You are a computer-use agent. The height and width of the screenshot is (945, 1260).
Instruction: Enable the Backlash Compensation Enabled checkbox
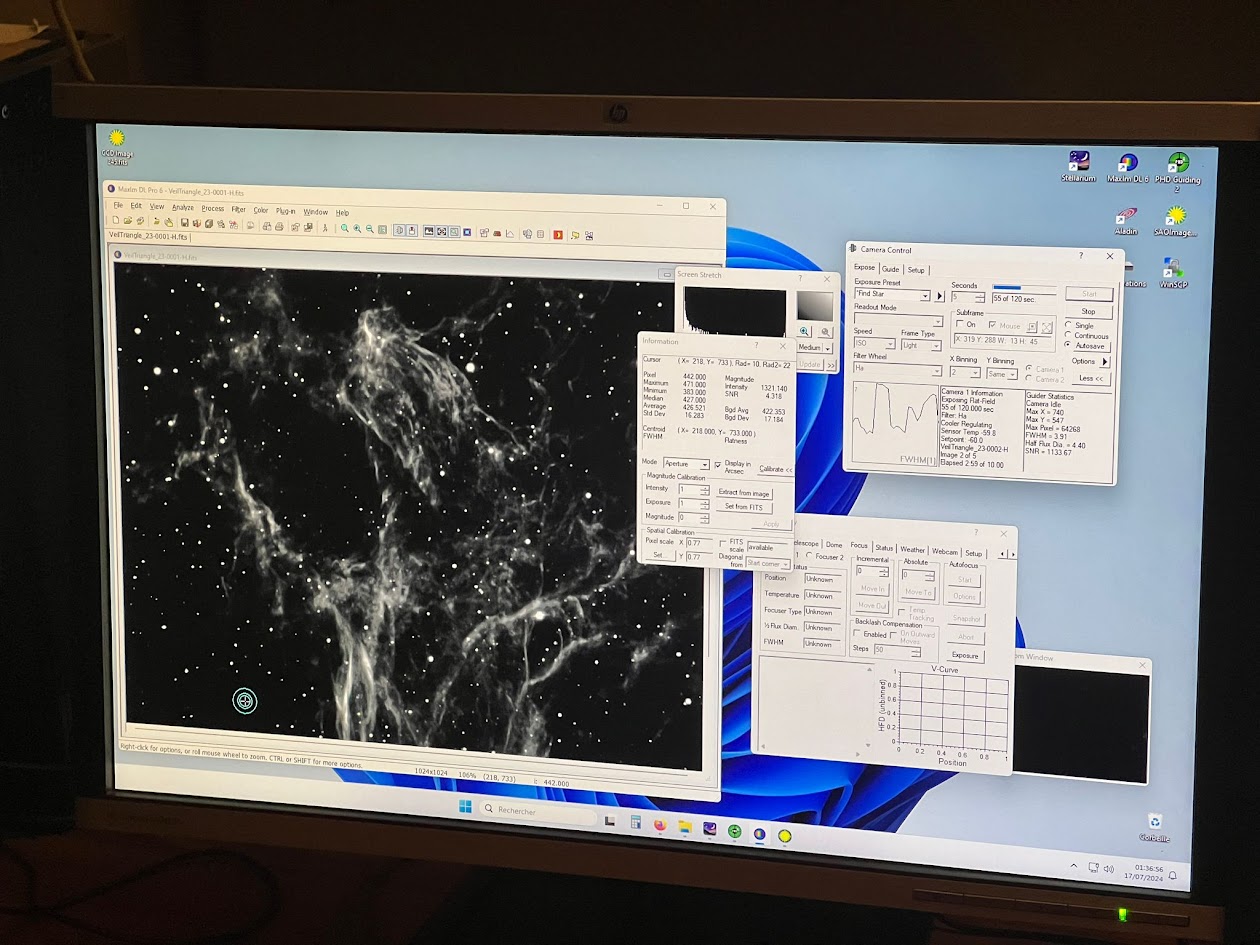857,633
